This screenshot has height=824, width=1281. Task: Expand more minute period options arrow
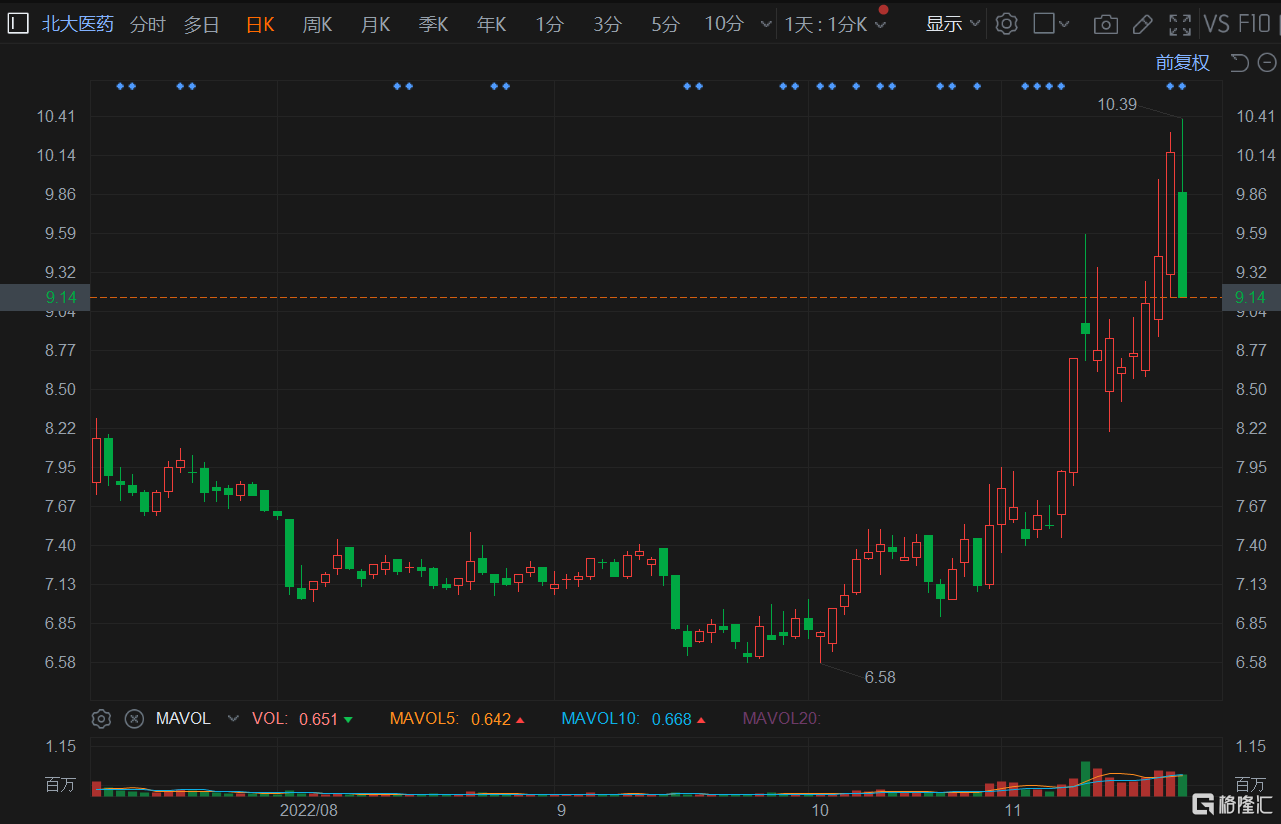(766, 25)
